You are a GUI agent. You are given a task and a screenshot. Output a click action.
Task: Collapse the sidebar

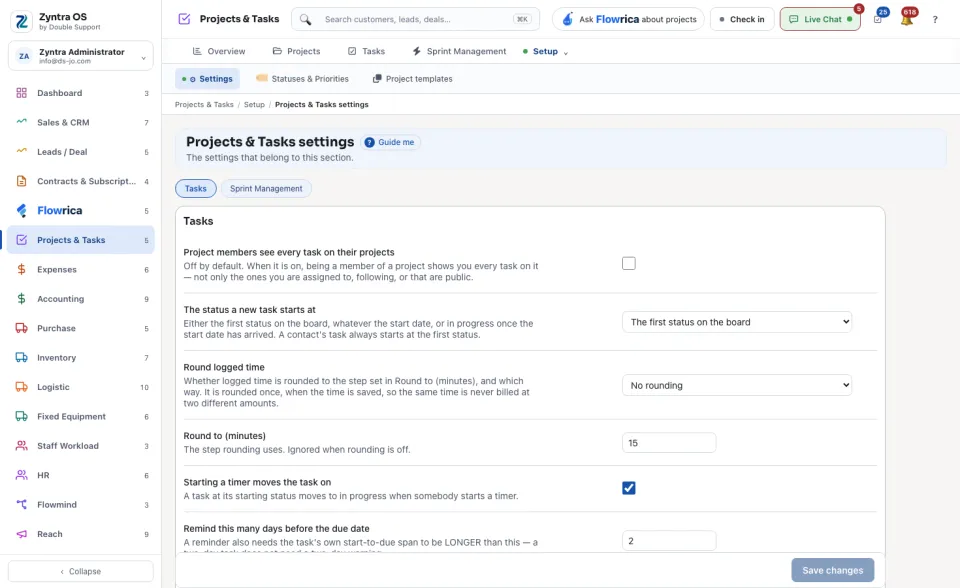coord(81,571)
